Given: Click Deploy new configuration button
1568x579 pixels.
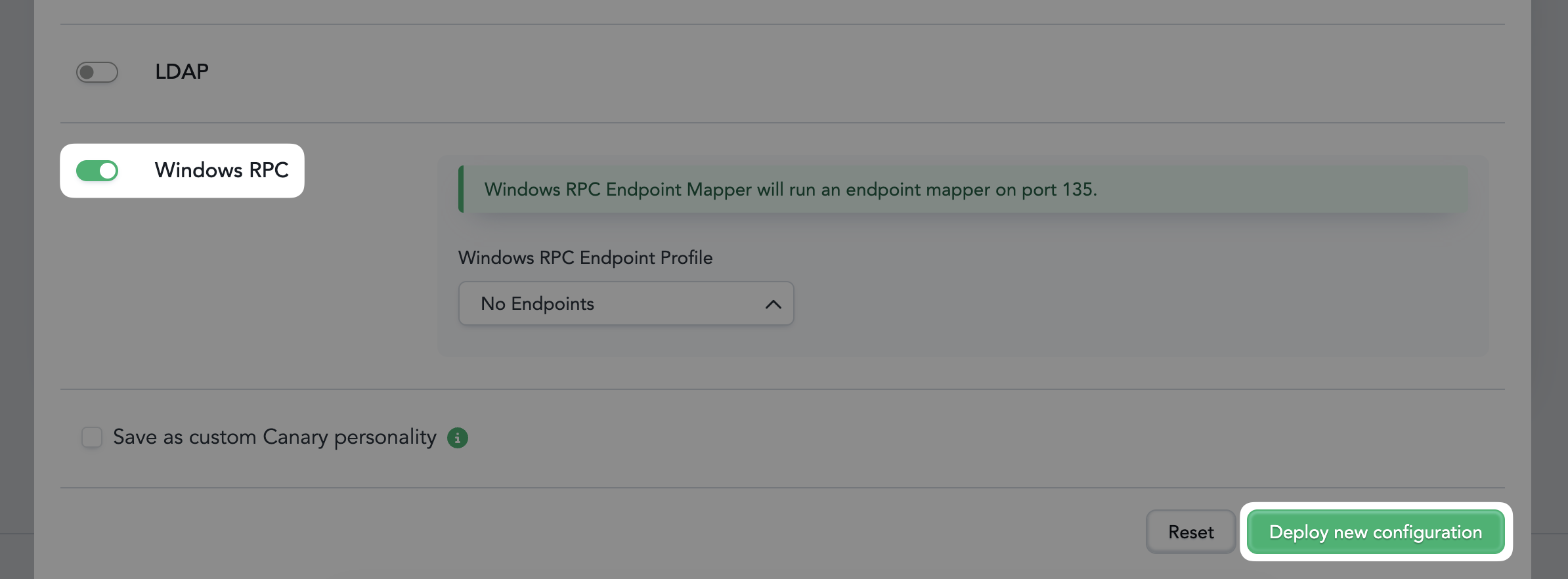Looking at the screenshot, I should pyautogui.click(x=1376, y=532).
